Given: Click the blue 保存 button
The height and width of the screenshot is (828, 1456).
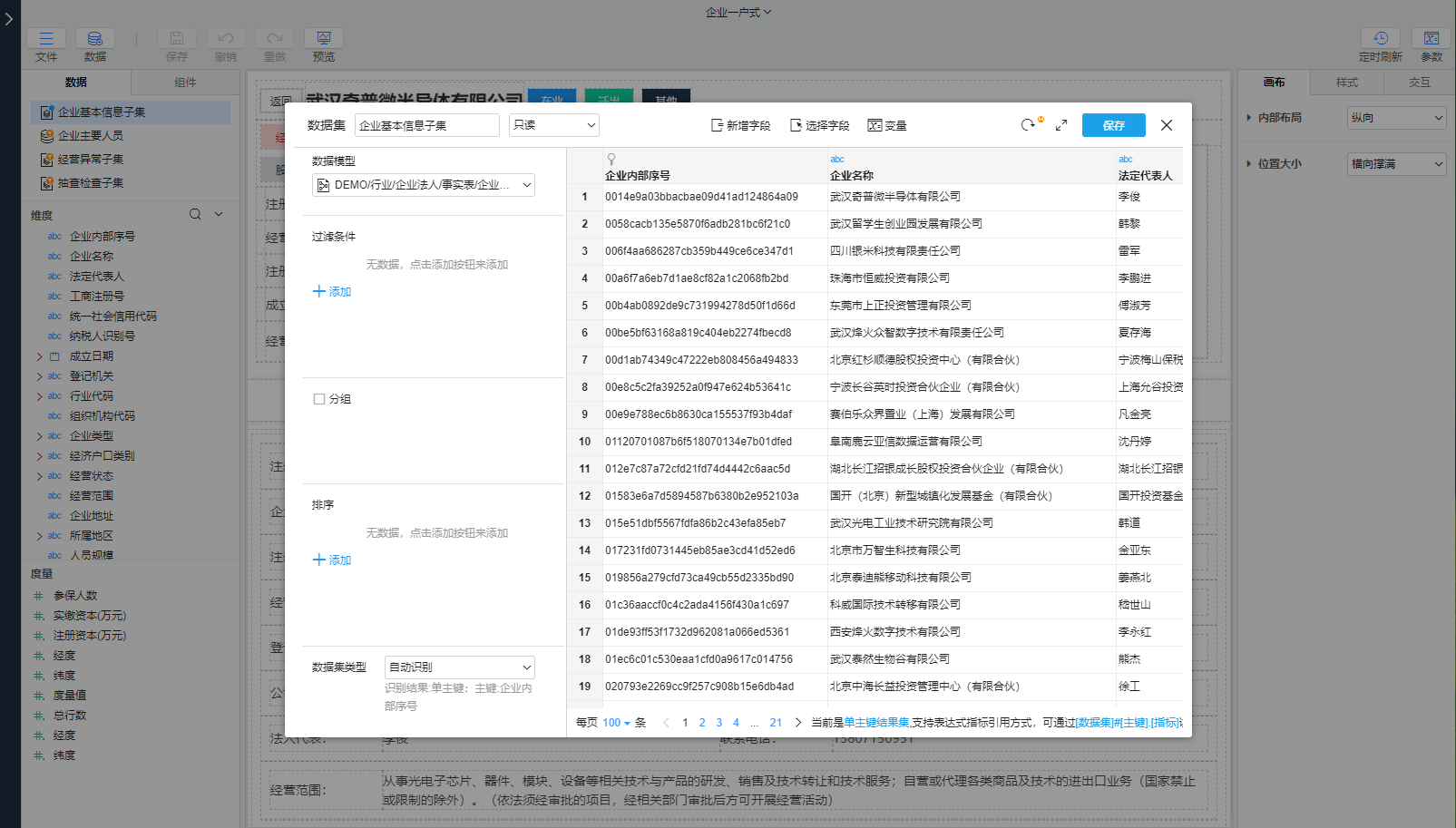Looking at the screenshot, I should click(1113, 125).
